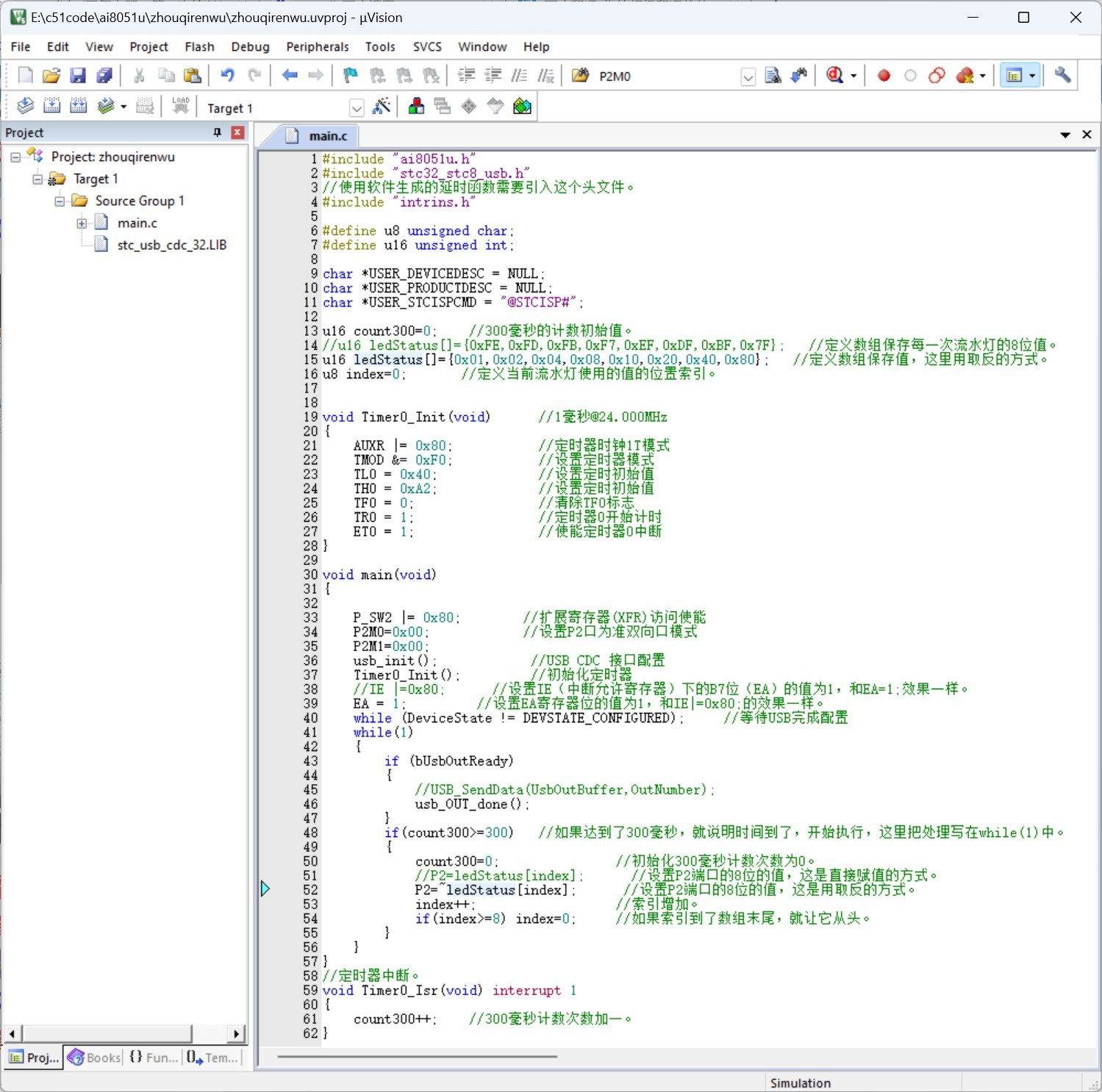Click the Rebuild all target files icon
This screenshot has width=1102, height=1092.
point(78,107)
